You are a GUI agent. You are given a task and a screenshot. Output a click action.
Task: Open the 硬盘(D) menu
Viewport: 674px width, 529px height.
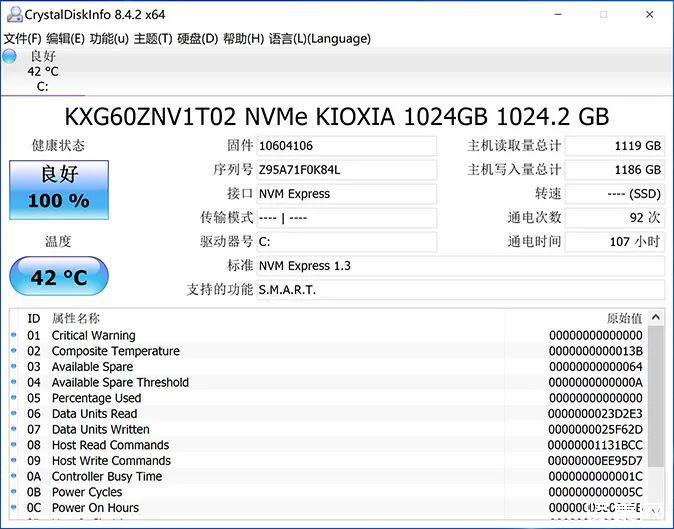(x=198, y=39)
